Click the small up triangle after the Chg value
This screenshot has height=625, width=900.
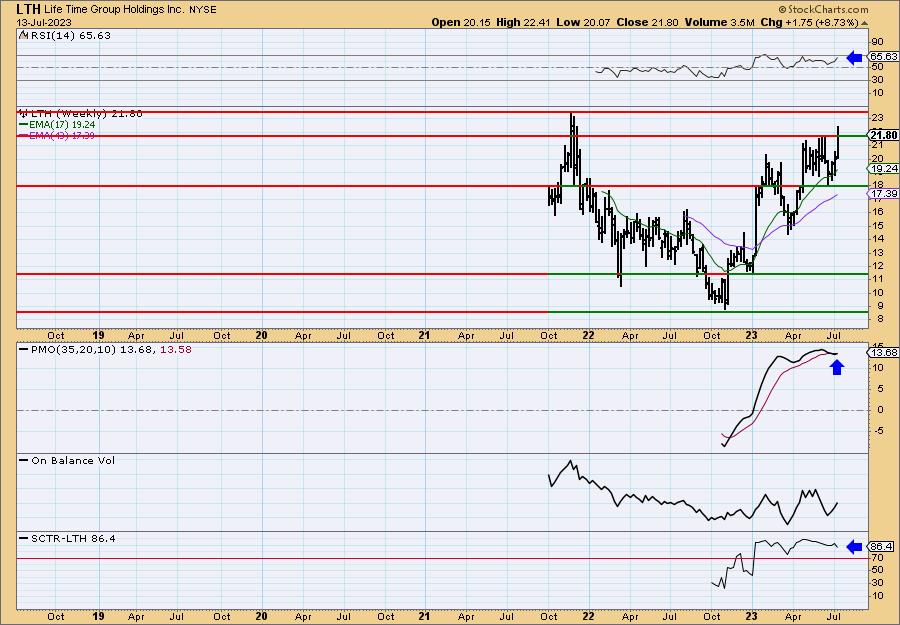(x=864, y=23)
